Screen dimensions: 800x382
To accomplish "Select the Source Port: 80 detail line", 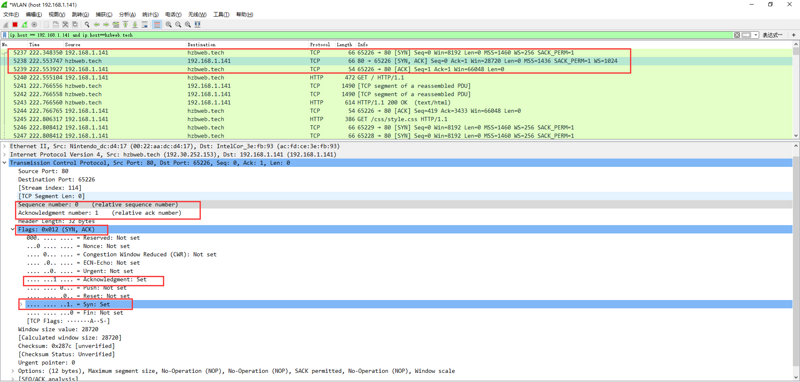I will pyautogui.click(x=43, y=171).
